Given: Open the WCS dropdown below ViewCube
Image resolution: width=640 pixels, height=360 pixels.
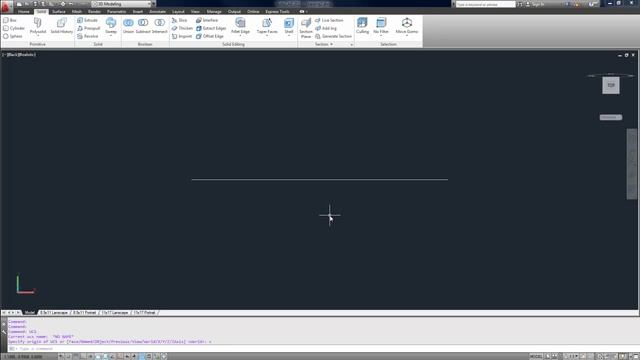Looking at the screenshot, I should [611, 117].
